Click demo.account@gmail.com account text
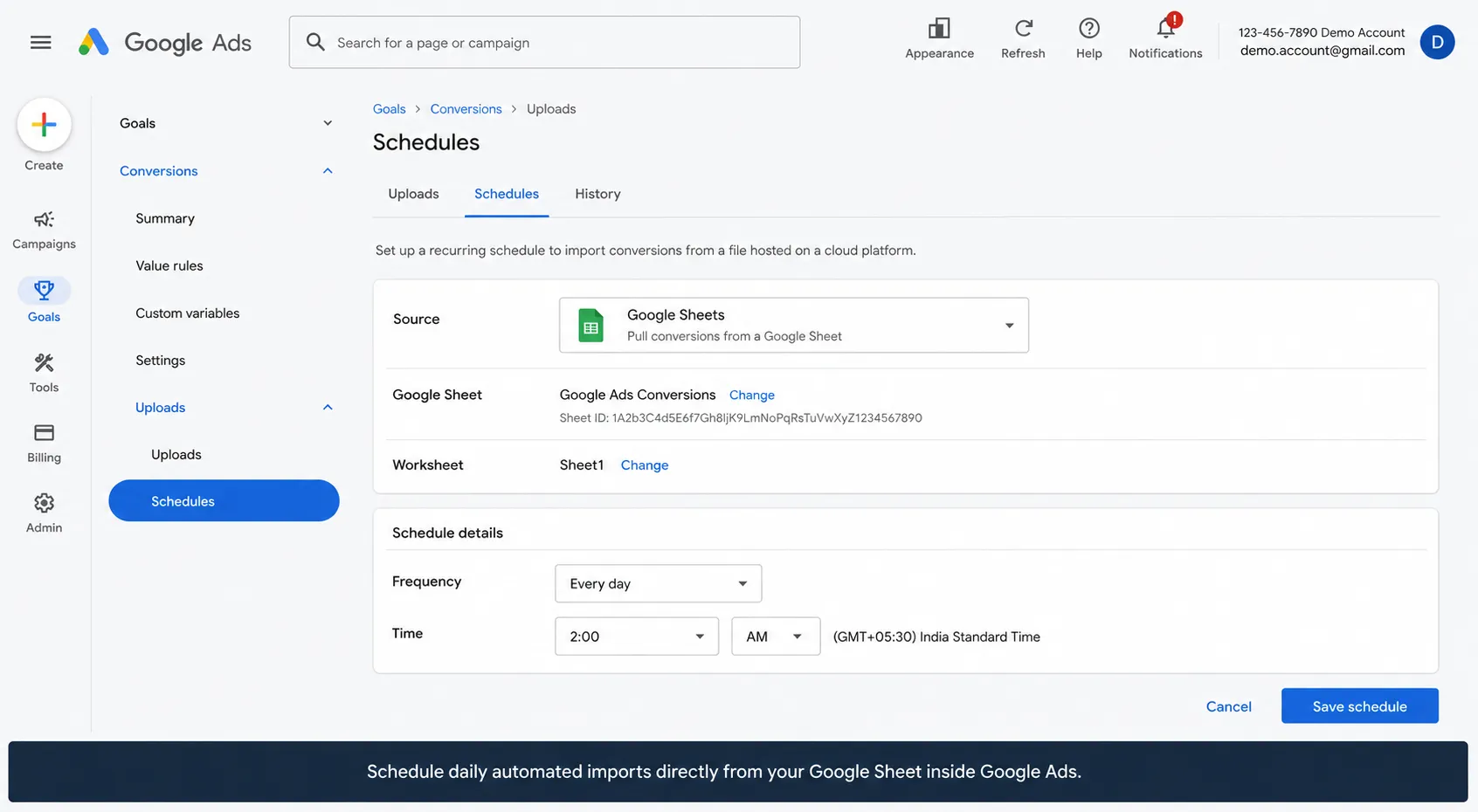The image size is (1478, 812). [1323, 51]
